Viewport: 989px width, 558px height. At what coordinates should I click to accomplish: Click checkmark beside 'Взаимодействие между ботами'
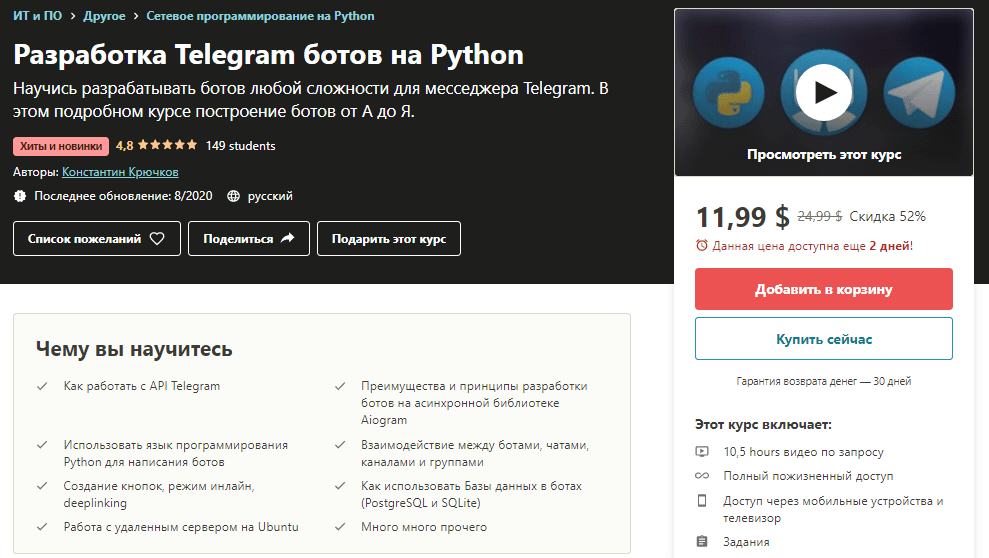(x=340, y=445)
